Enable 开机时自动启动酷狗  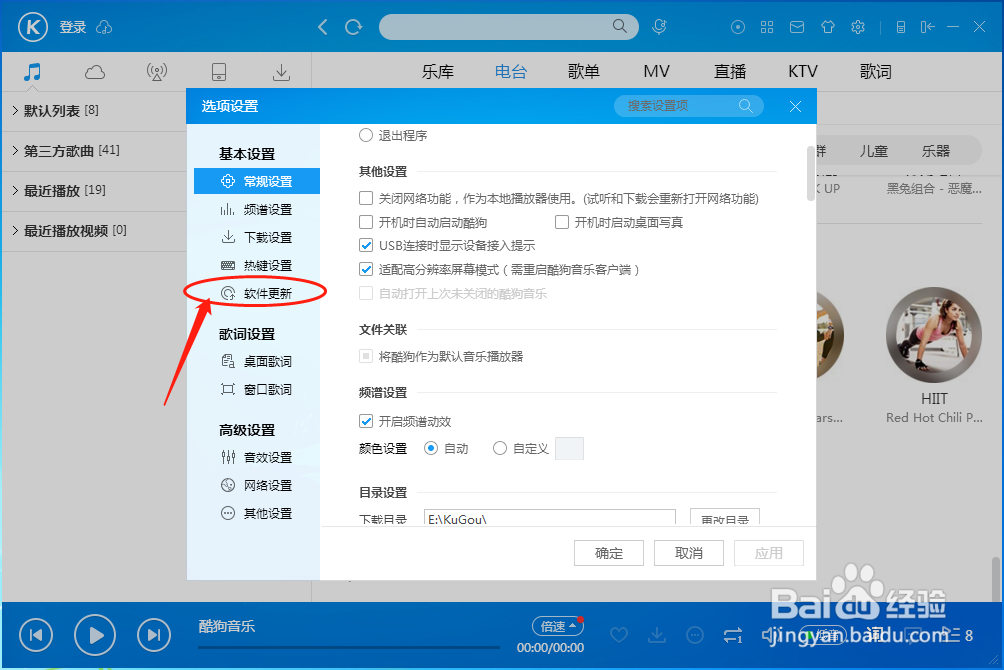[x=366, y=222]
